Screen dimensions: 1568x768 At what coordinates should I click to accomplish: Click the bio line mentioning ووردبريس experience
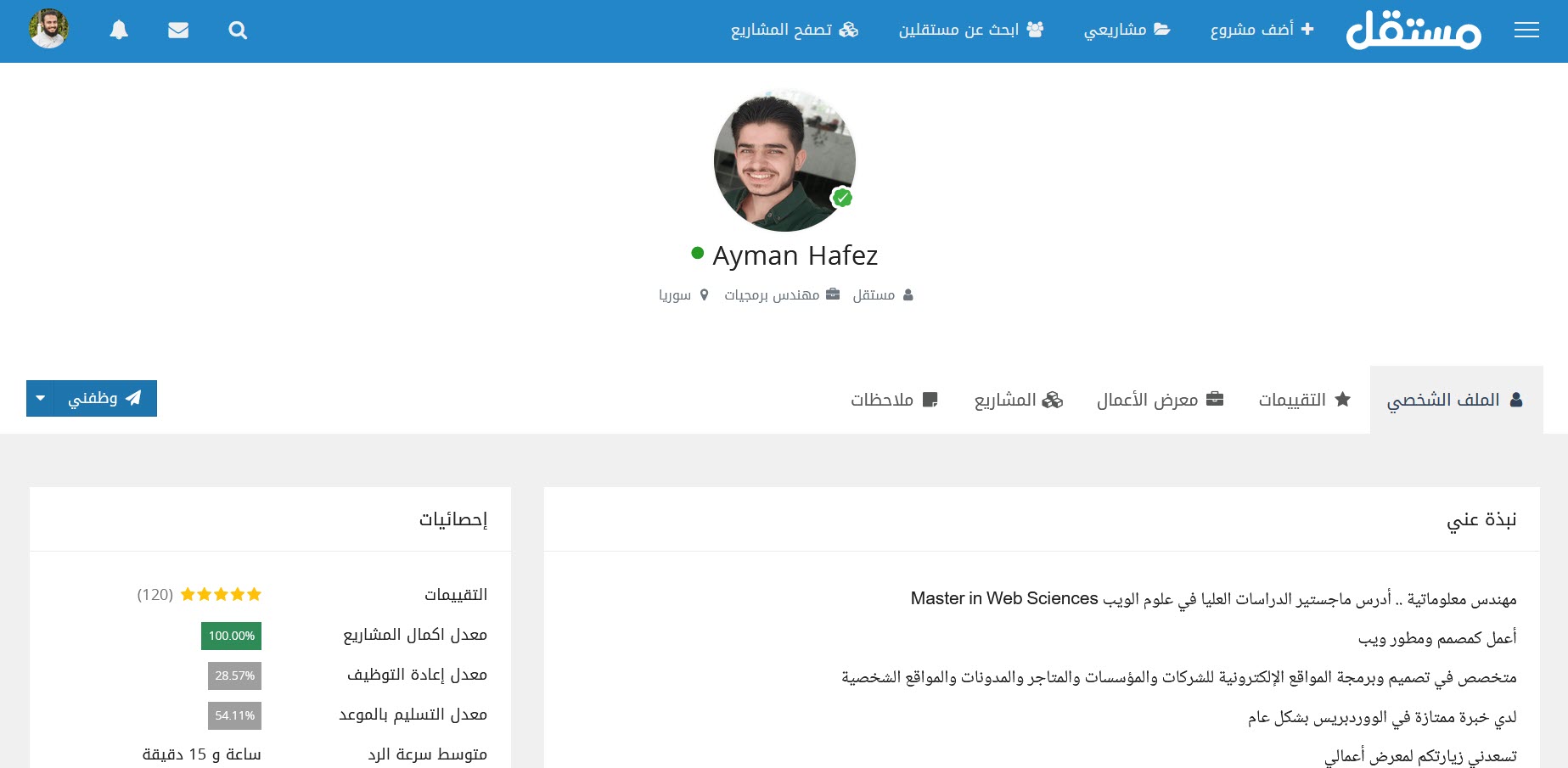tap(1382, 717)
